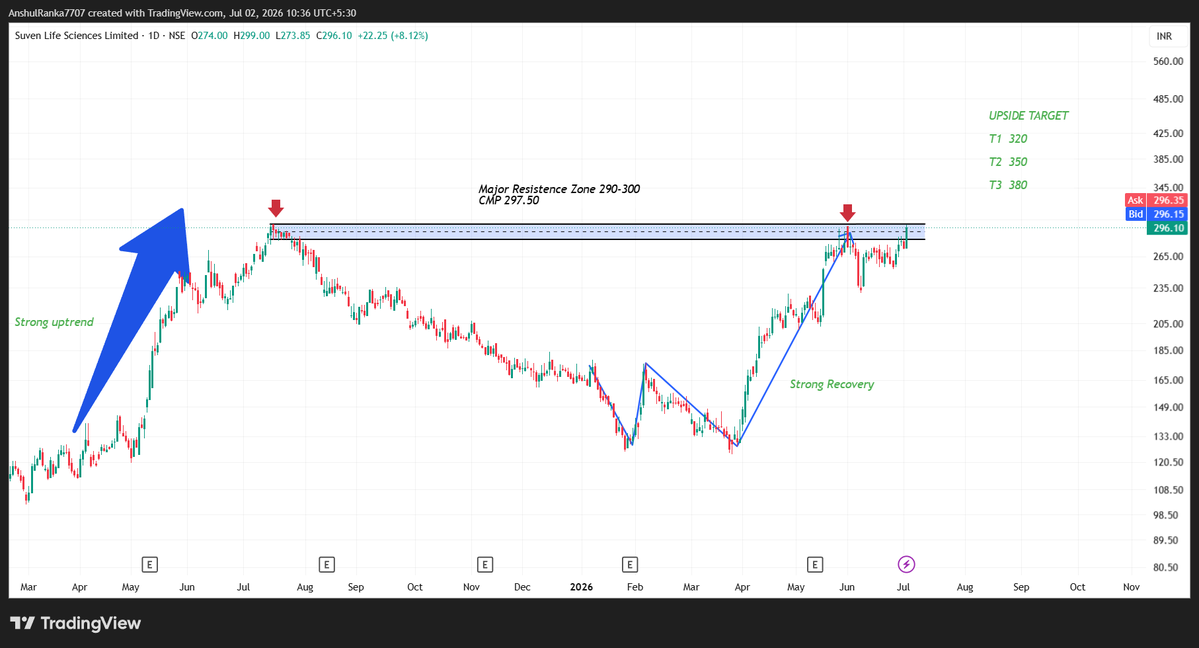Click the earnings marker near May 2025
The image size is (1199, 648).
(x=150, y=565)
